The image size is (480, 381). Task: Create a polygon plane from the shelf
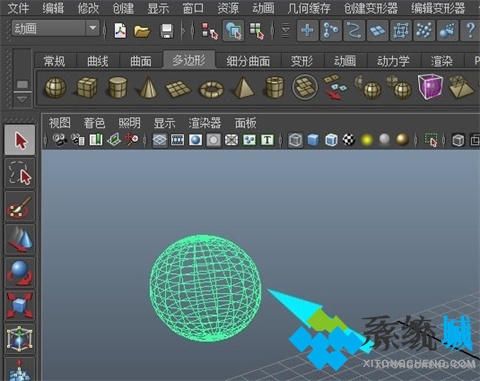coord(178,89)
